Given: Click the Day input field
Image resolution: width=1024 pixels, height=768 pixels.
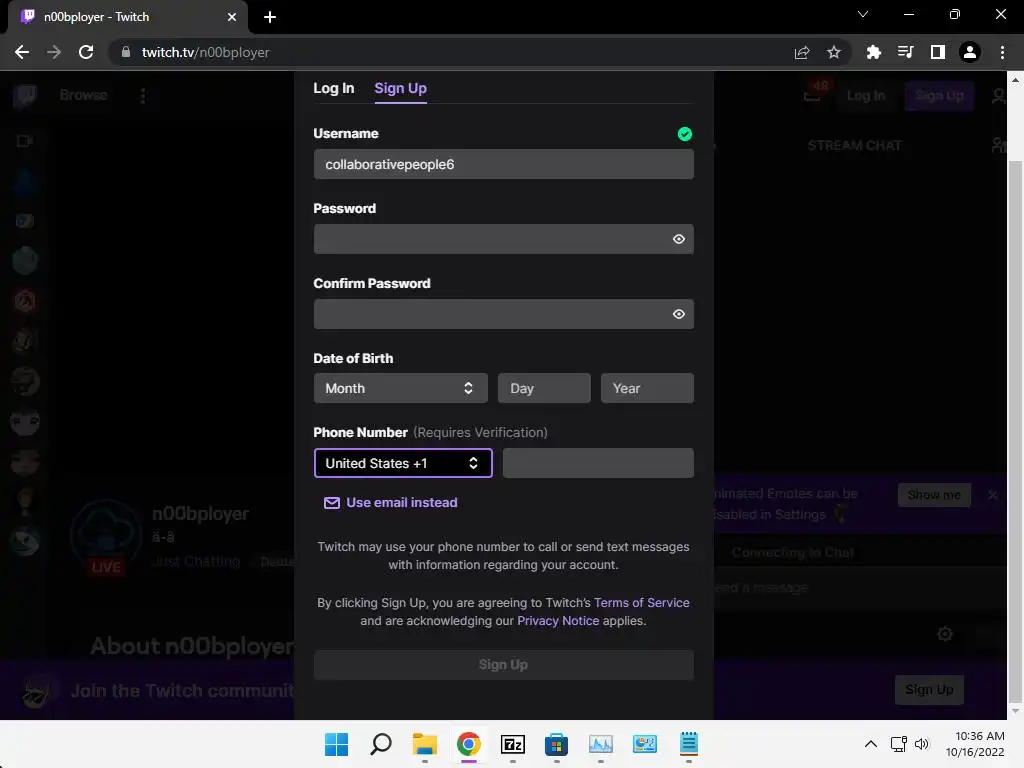Looking at the screenshot, I should tap(544, 388).
